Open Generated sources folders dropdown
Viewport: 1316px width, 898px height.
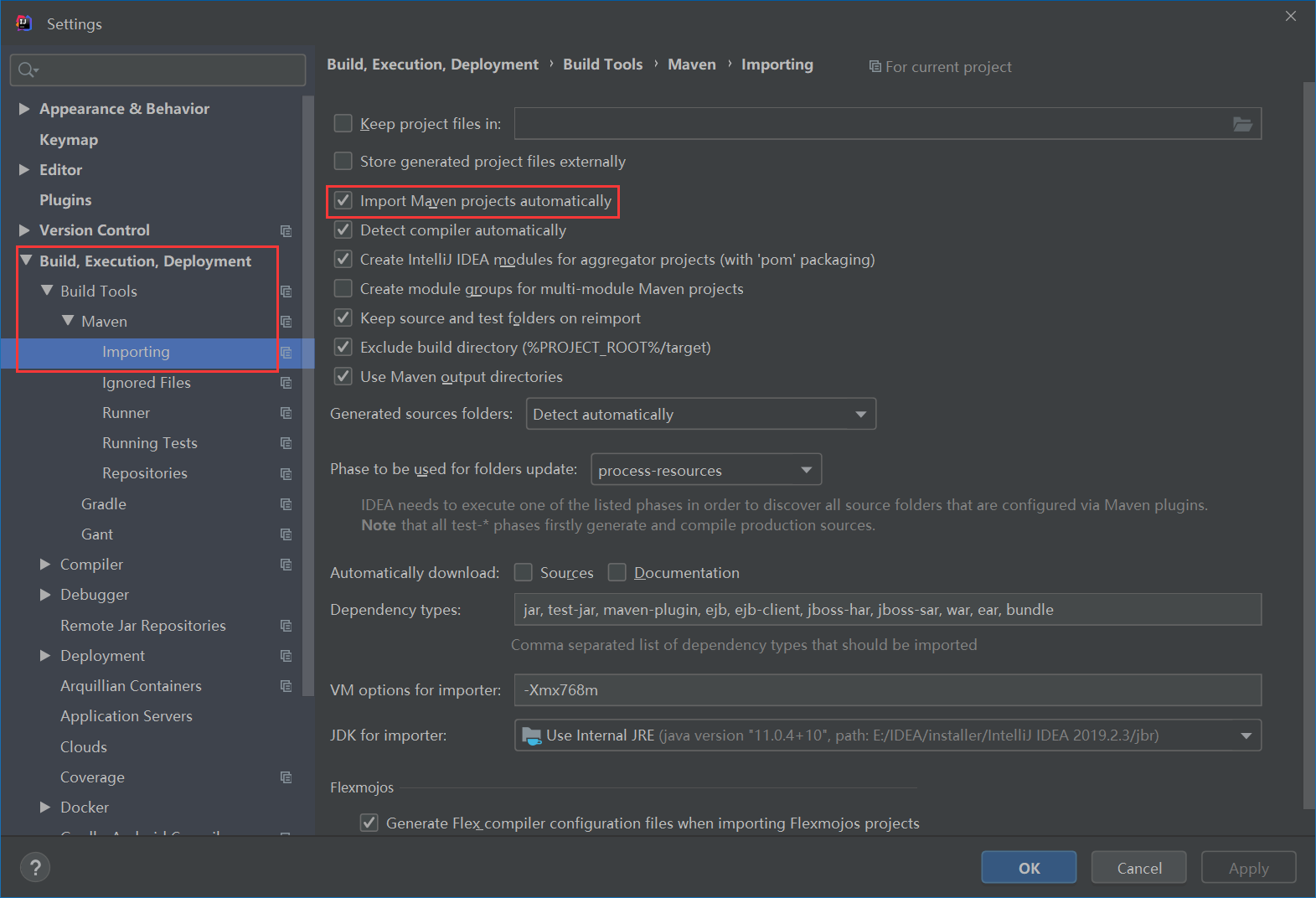point(700,414)
